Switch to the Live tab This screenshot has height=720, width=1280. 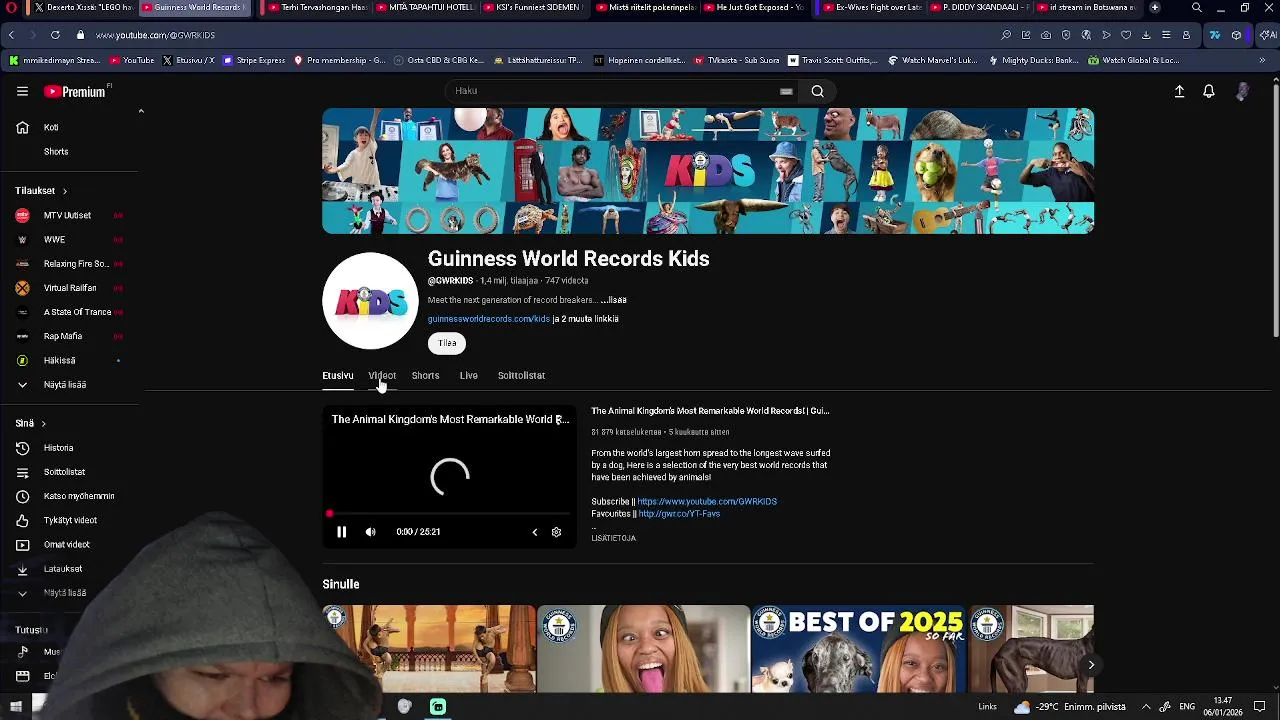pyautogui.click(x=468, y=376)
